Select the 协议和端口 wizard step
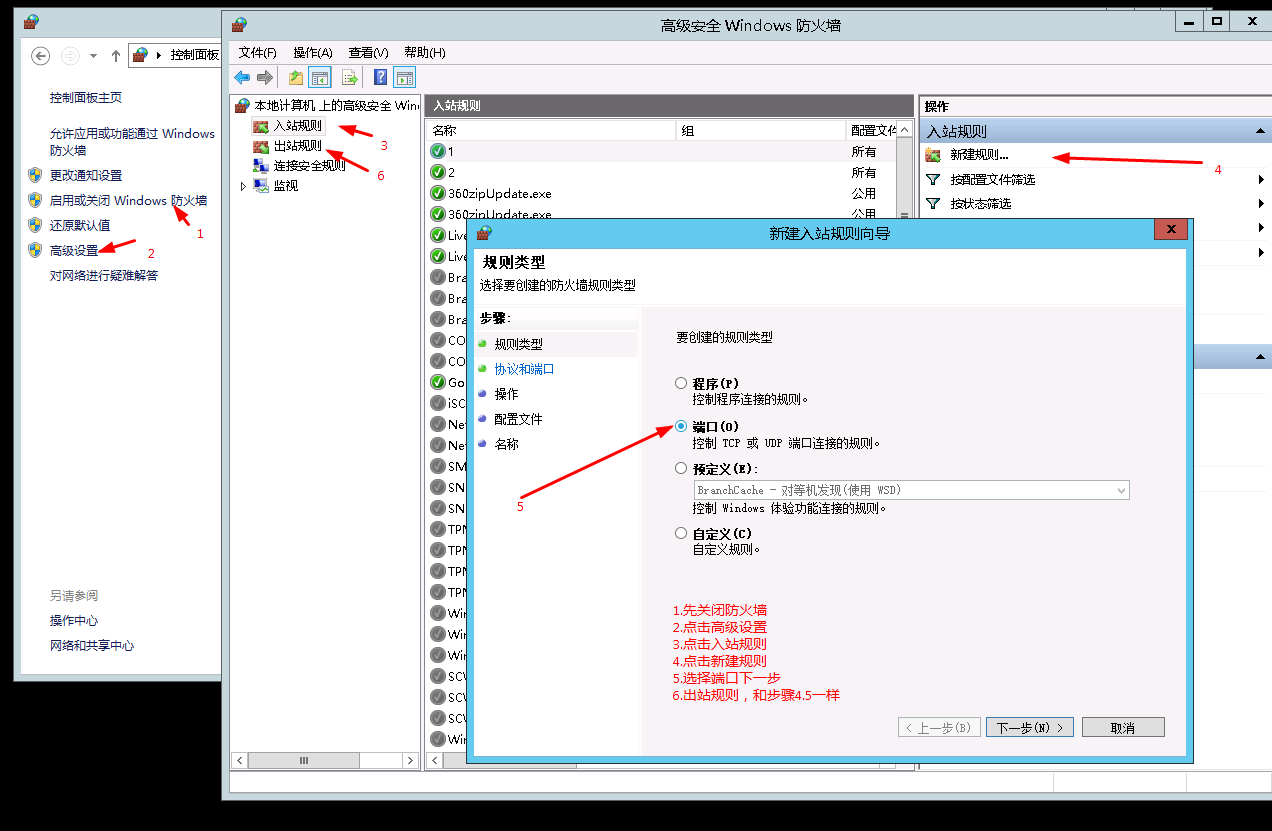 (524, 369)
